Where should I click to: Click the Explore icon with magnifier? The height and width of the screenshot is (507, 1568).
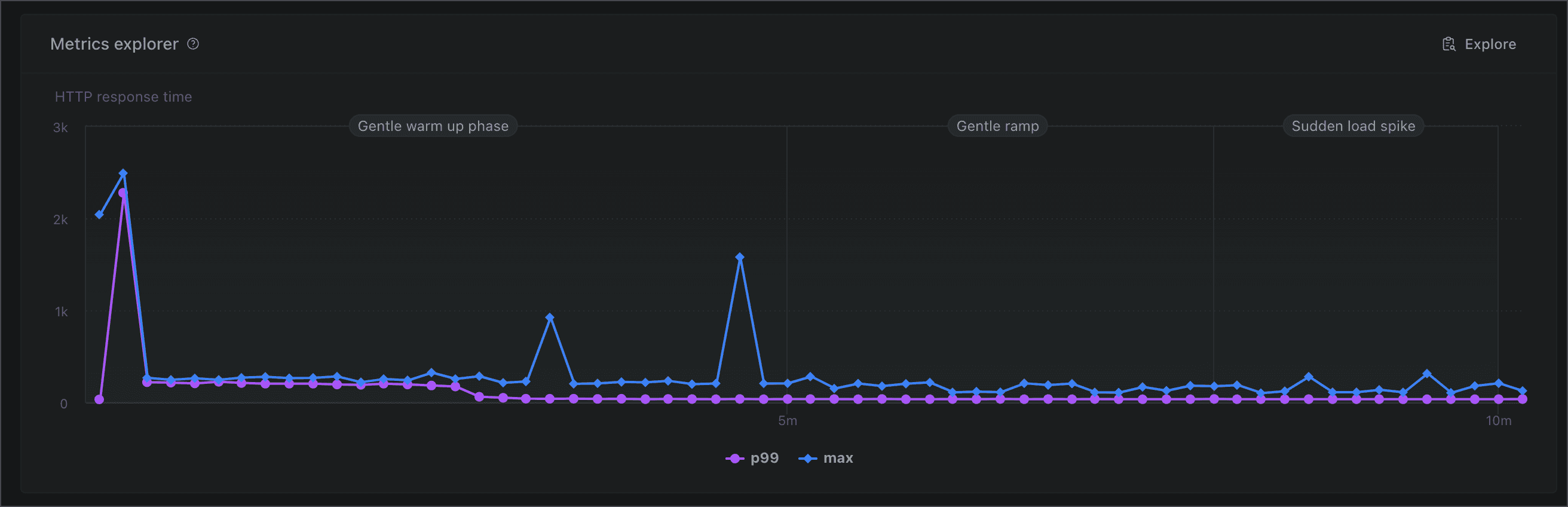click(1448, 44)
